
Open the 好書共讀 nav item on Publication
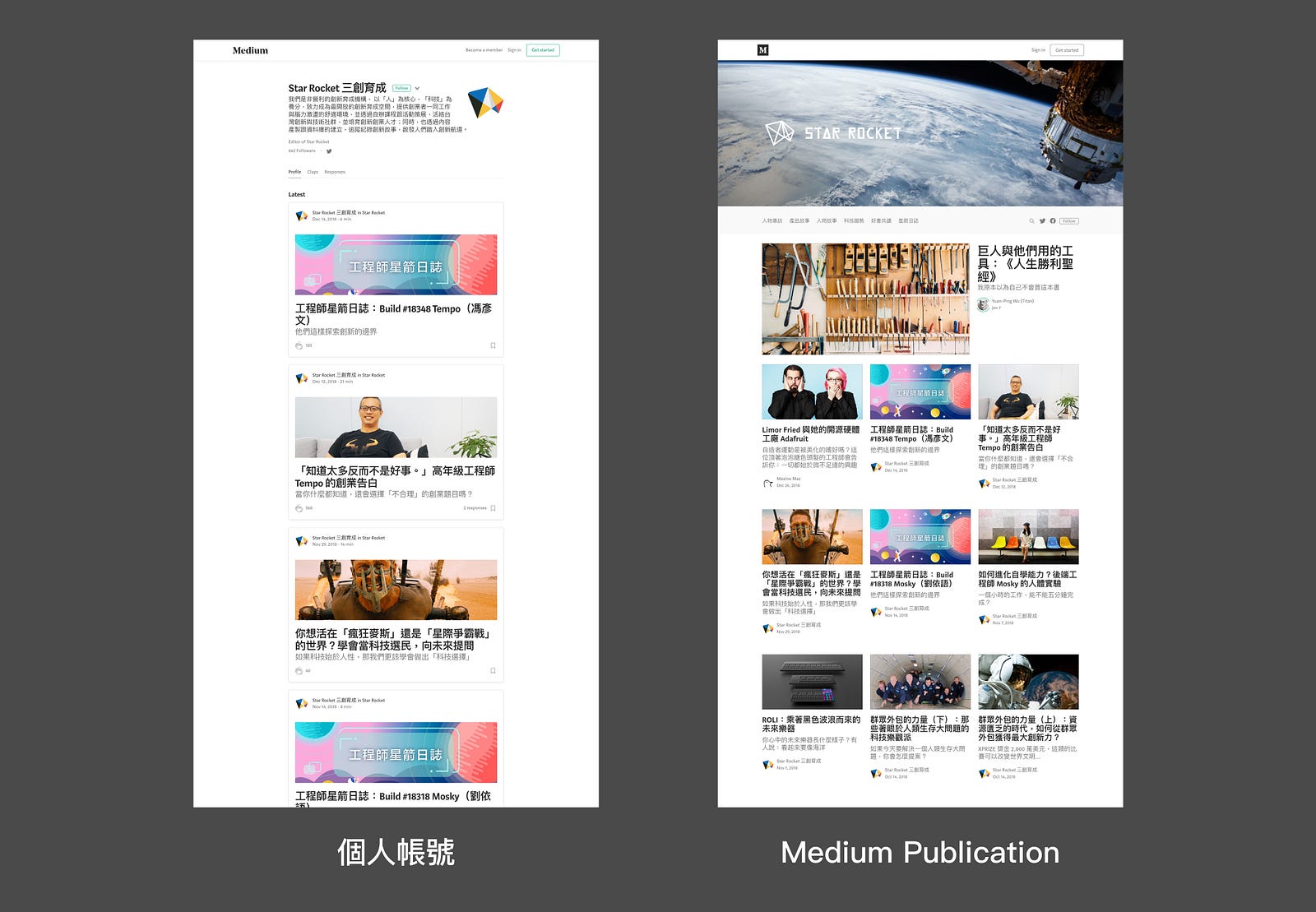[881, 221]
